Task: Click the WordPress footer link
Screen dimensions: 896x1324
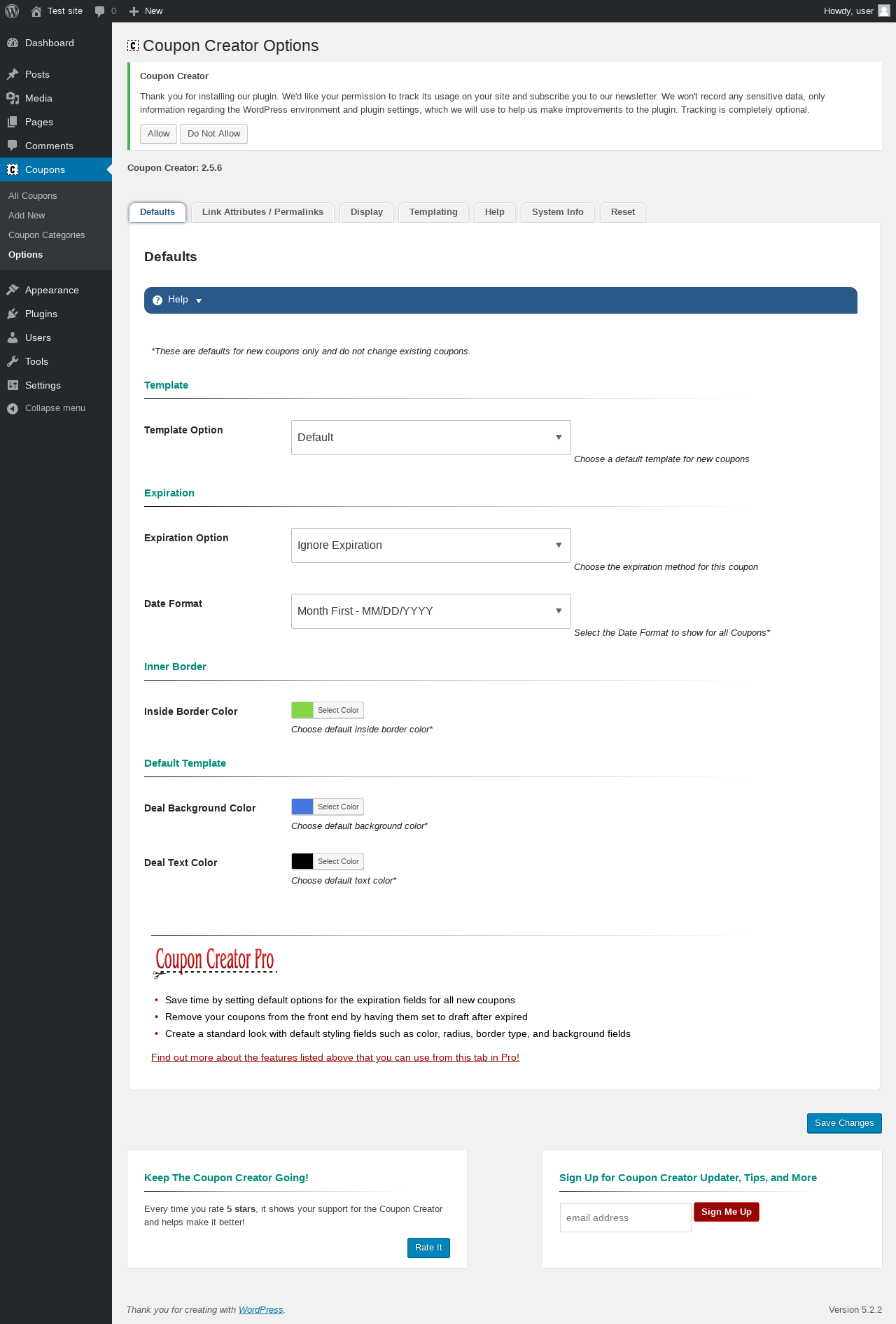Action: coord(261,1310)
